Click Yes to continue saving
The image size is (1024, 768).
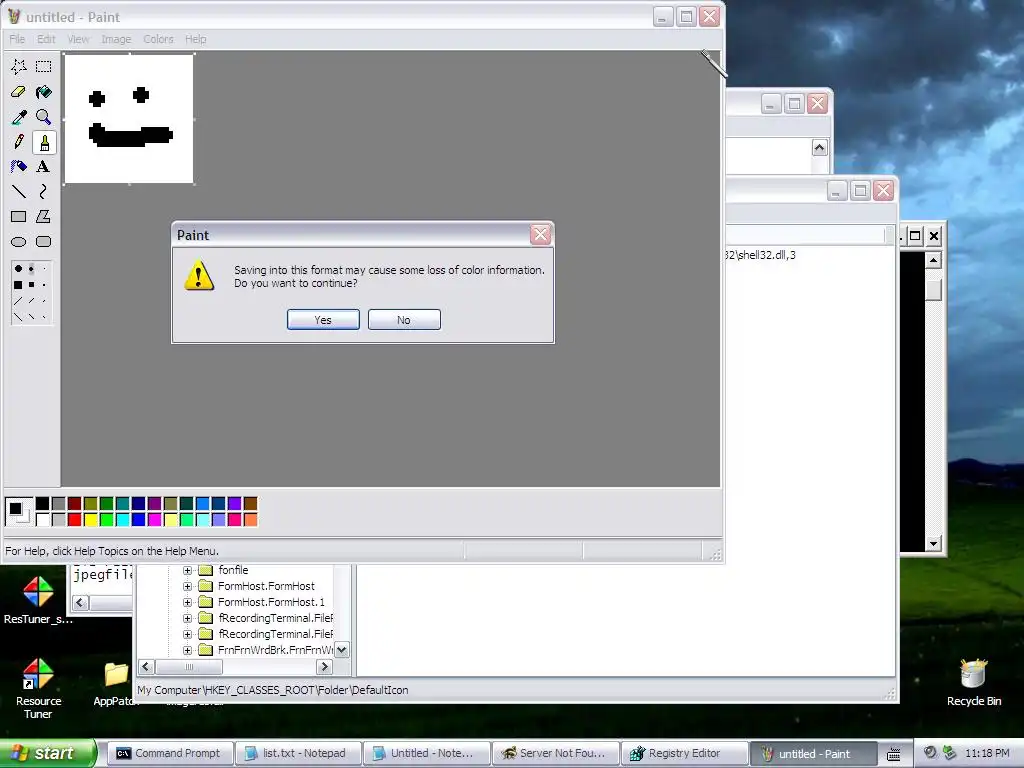click(x=323, y=320)
